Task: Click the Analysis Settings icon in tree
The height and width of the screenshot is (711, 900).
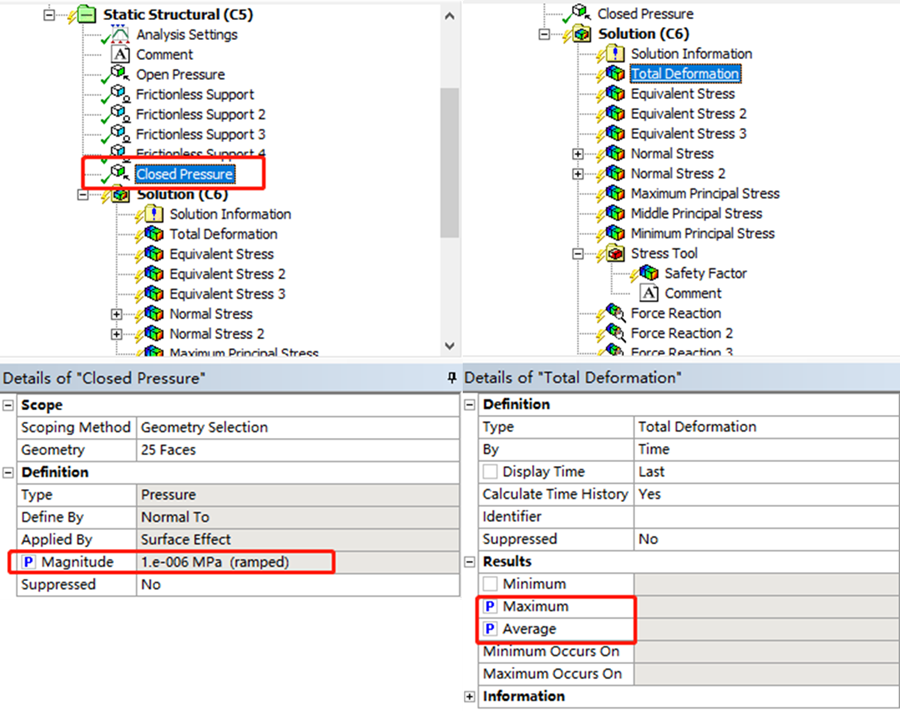Action: click(119, 34)
